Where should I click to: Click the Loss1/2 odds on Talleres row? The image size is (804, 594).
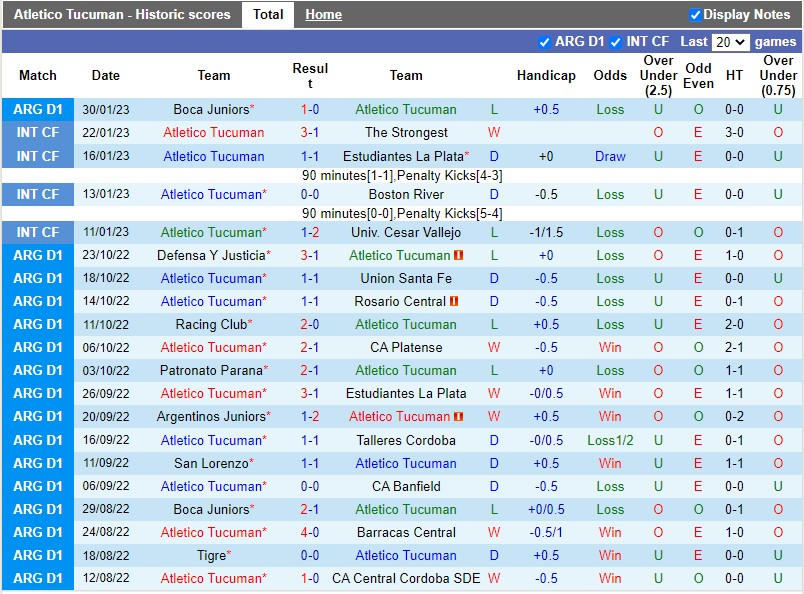pos(610,440)
